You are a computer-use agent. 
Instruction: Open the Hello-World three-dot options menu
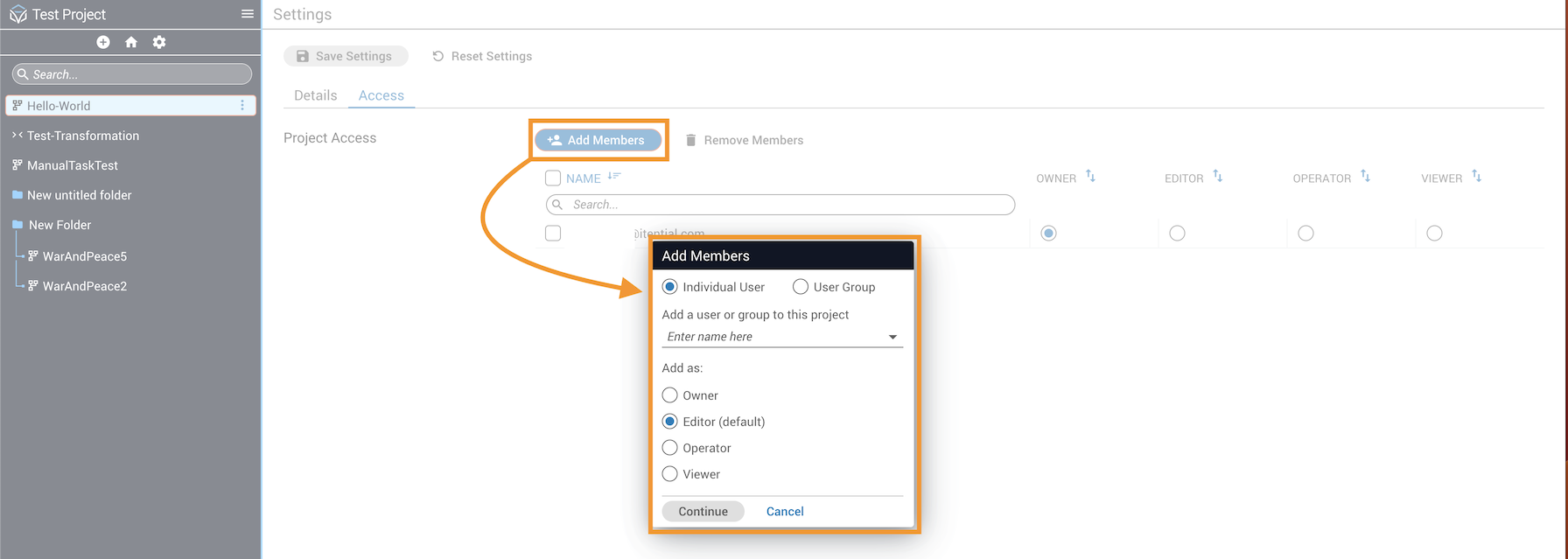(x=242, y=106)
